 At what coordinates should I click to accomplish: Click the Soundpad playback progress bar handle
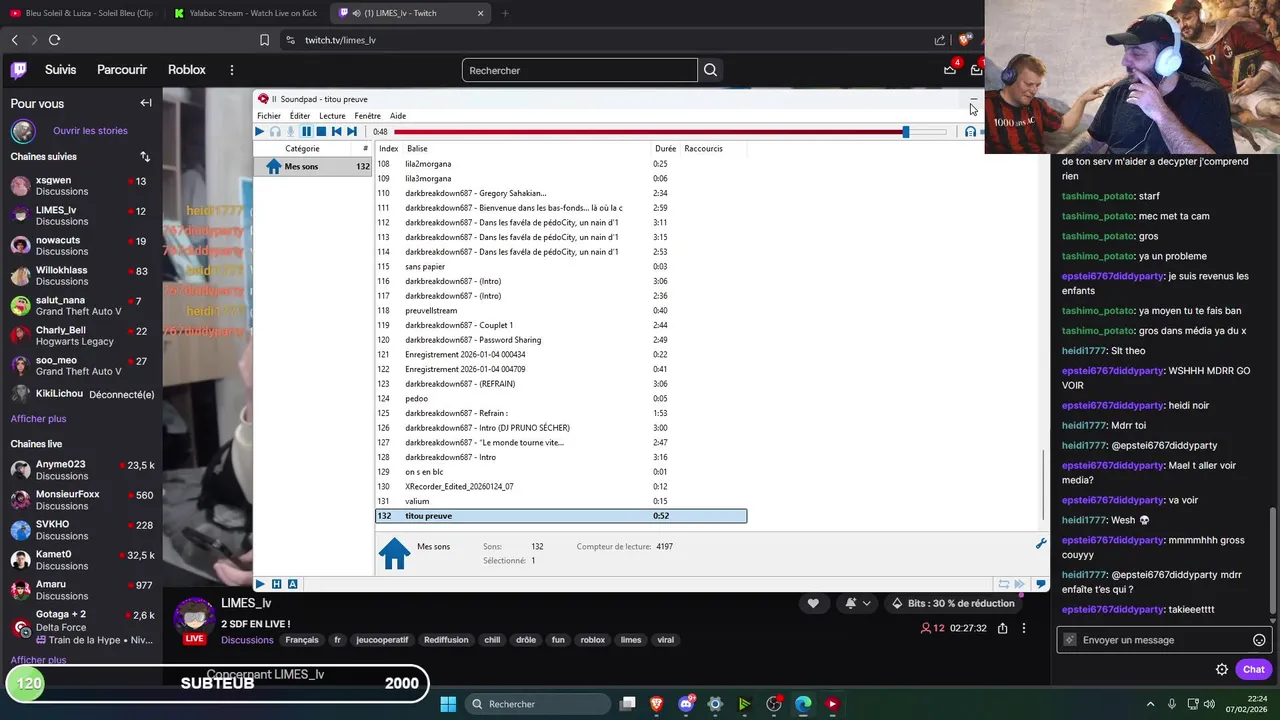click(x=906, y=132)
